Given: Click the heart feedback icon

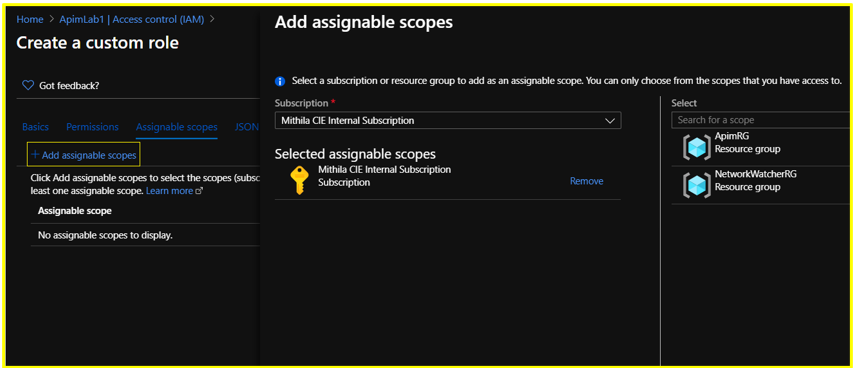Looking at the screenshot, I should (x=28, y=86).
